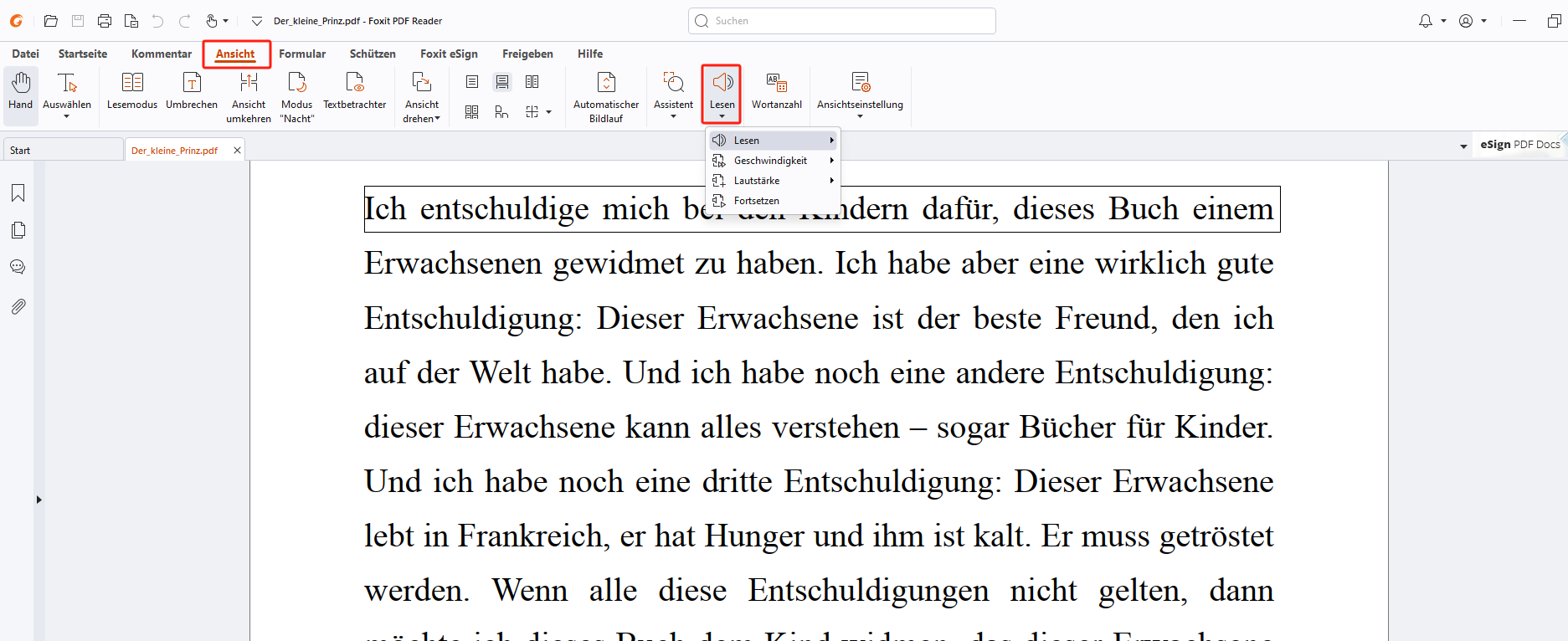Expand the quick access hand mode dropdown
The width and height of the screenshot is (1568, 641).
[226, 21]
